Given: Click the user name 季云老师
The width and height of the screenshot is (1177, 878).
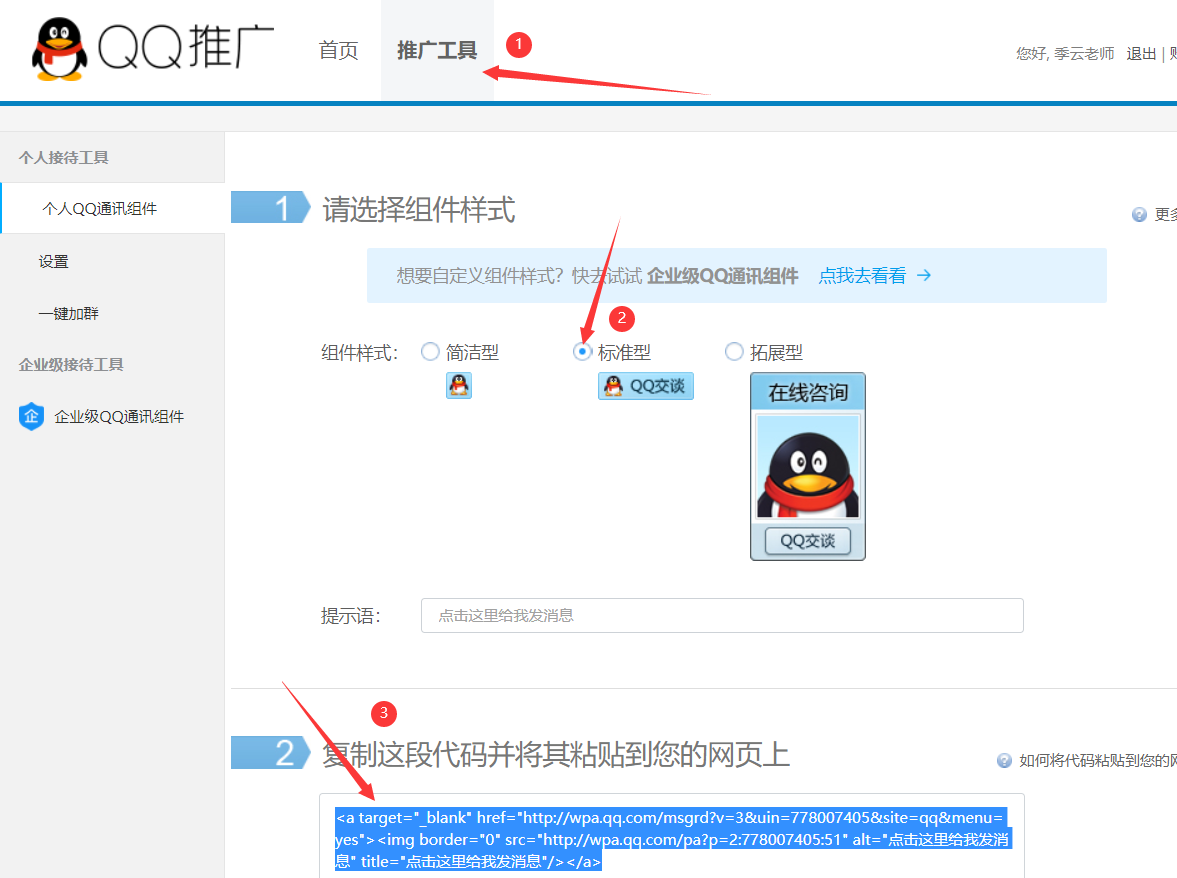Looking at the screenshot, I should [x=1084, y=53].
